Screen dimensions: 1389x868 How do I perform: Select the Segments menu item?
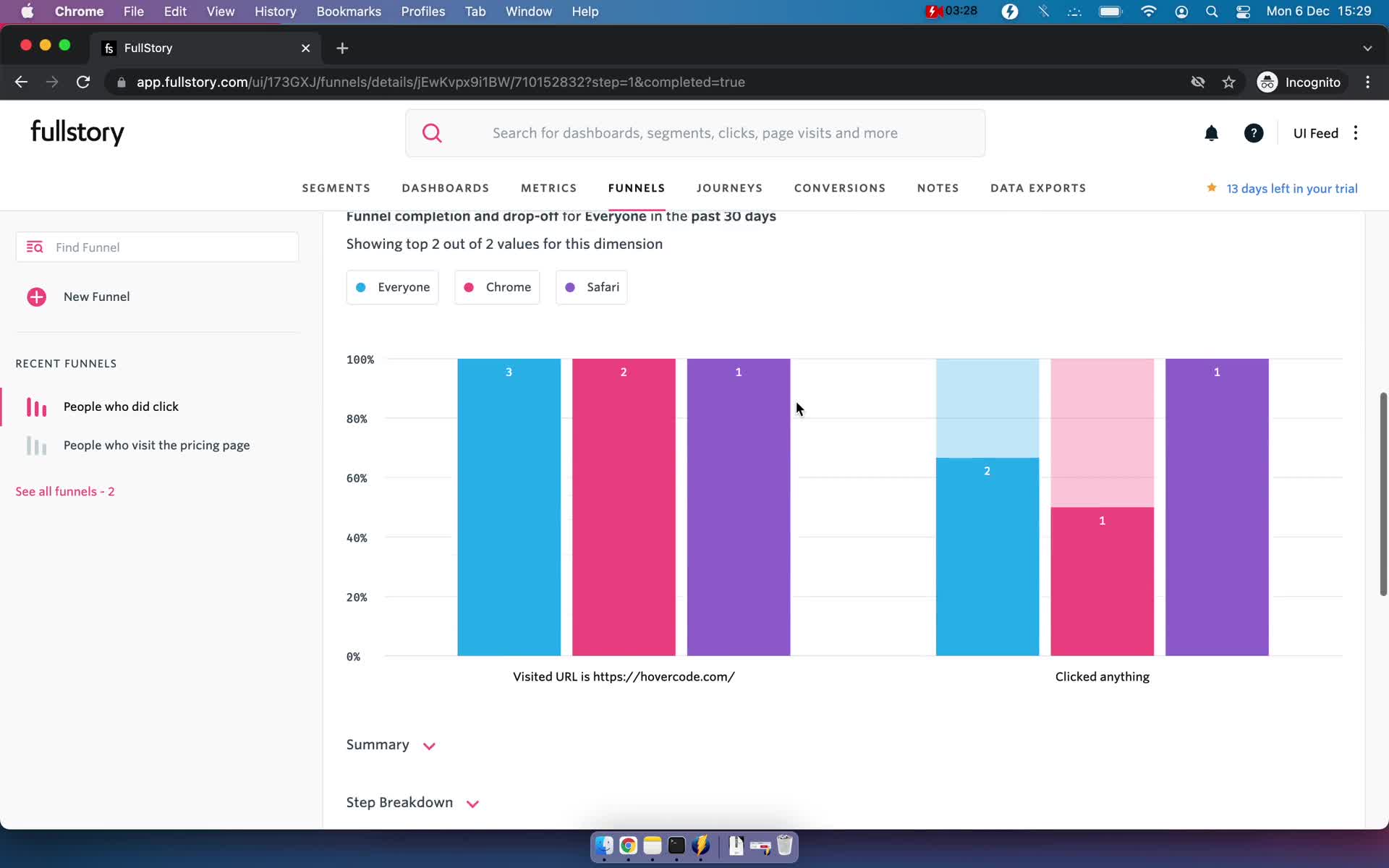pyautogui.click(x=336, y=187)
